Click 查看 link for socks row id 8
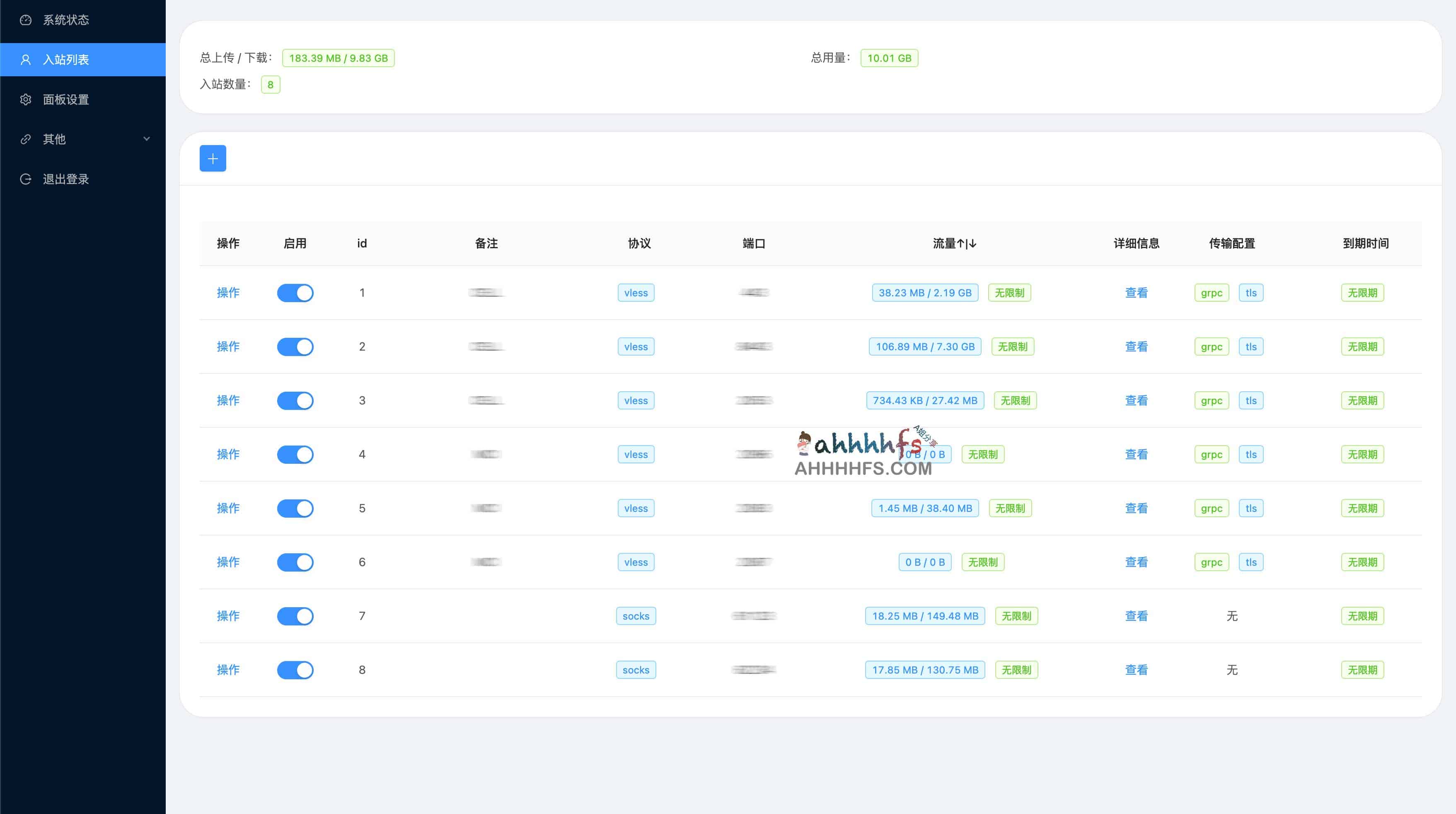Screen dimensions: 1456x814 [x=1136, y=670]
